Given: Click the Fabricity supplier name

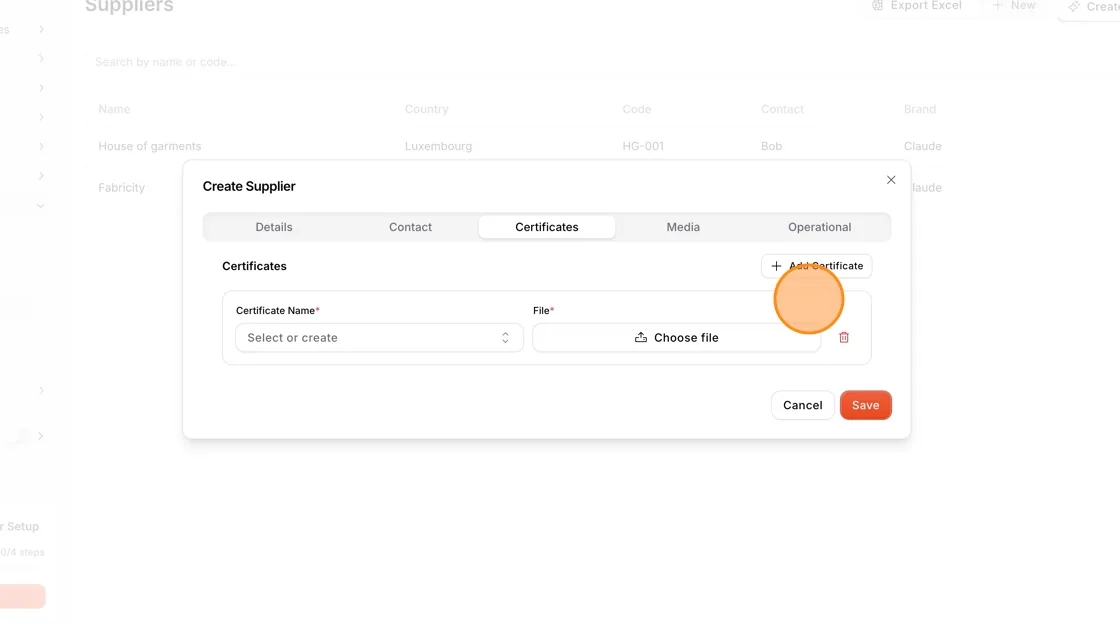Looking at the screenshot, I should point(121,187).
